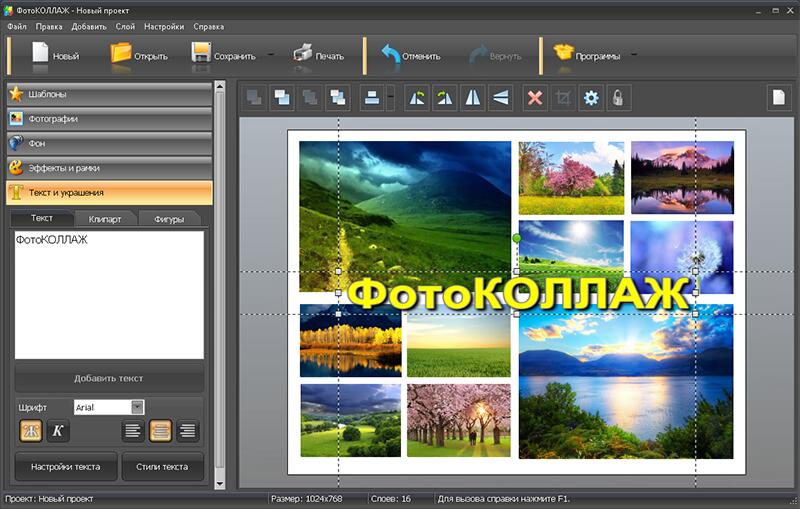Screen dimensions: 800x509
Task: Click the Настройки текста button
Action: [65, 466]
